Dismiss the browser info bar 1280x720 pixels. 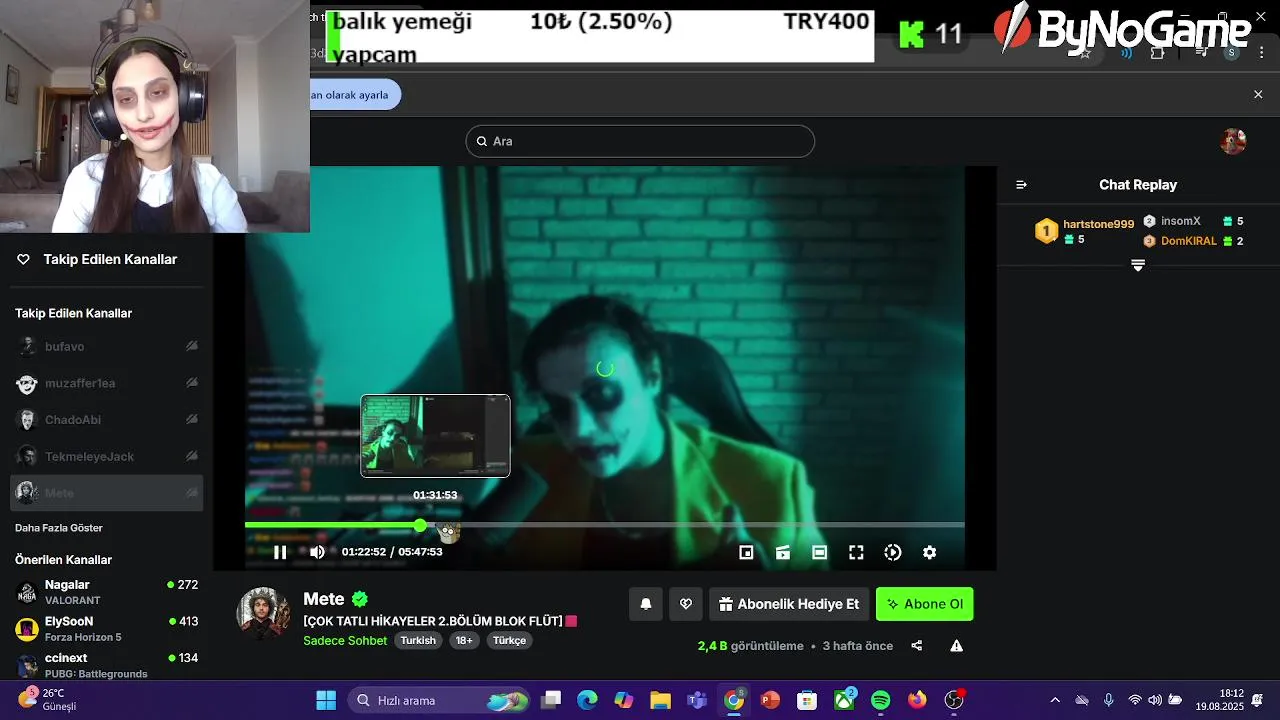(1258, 94)
